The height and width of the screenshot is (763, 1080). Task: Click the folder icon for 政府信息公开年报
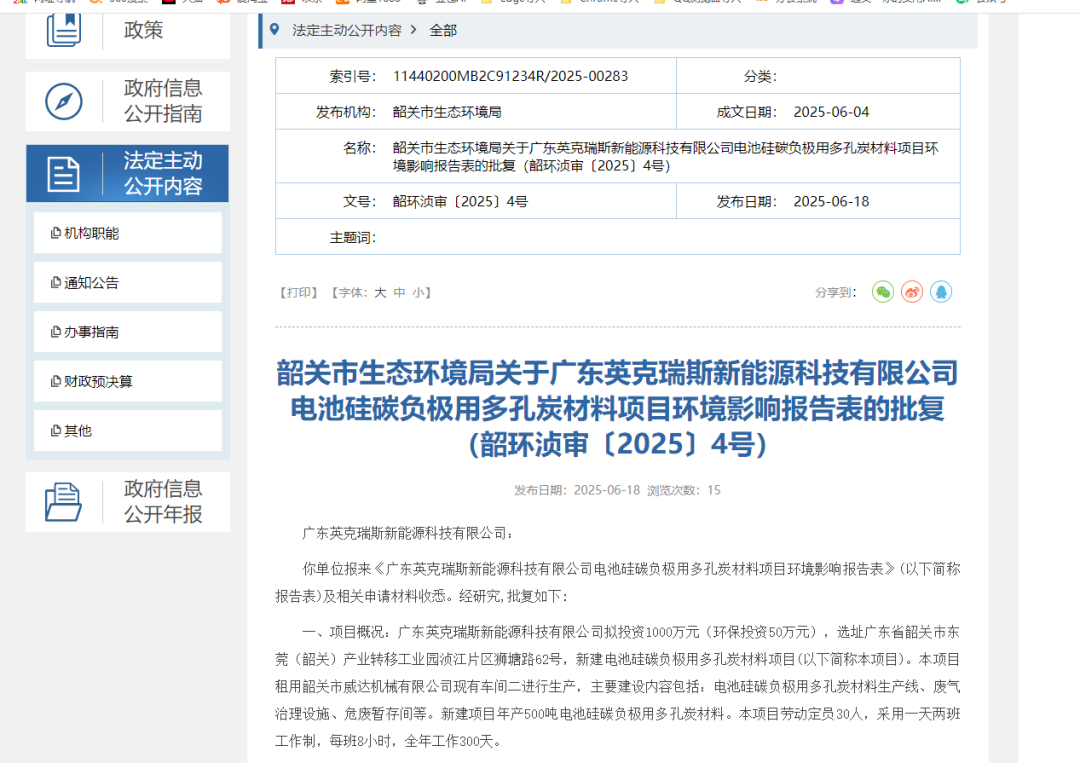click(x=63, y=502)
